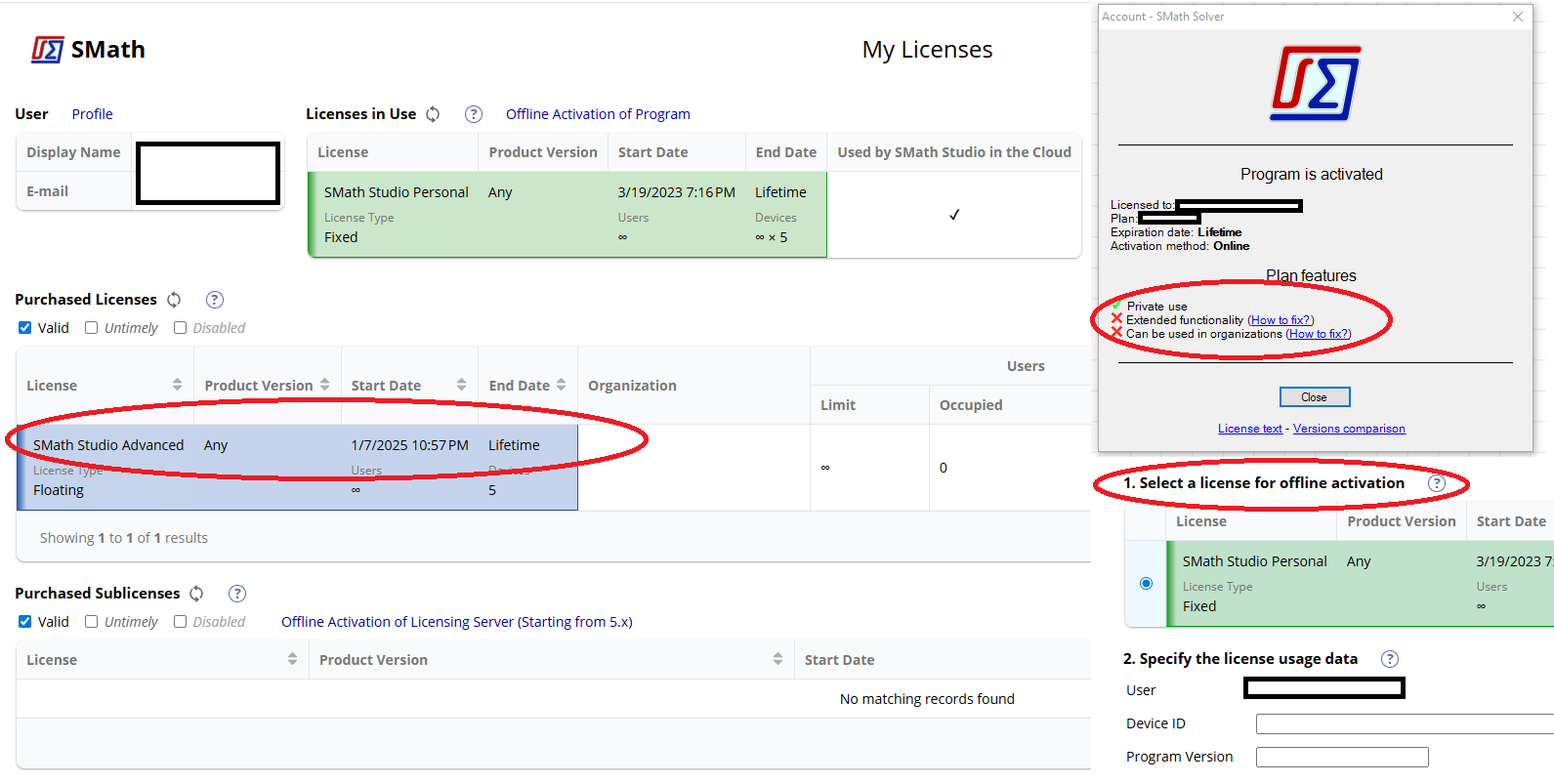Open Offline Activation of Program link
Image resolution: width=1554 pixels, height=784 pixels.
click(x=598, y=114)
